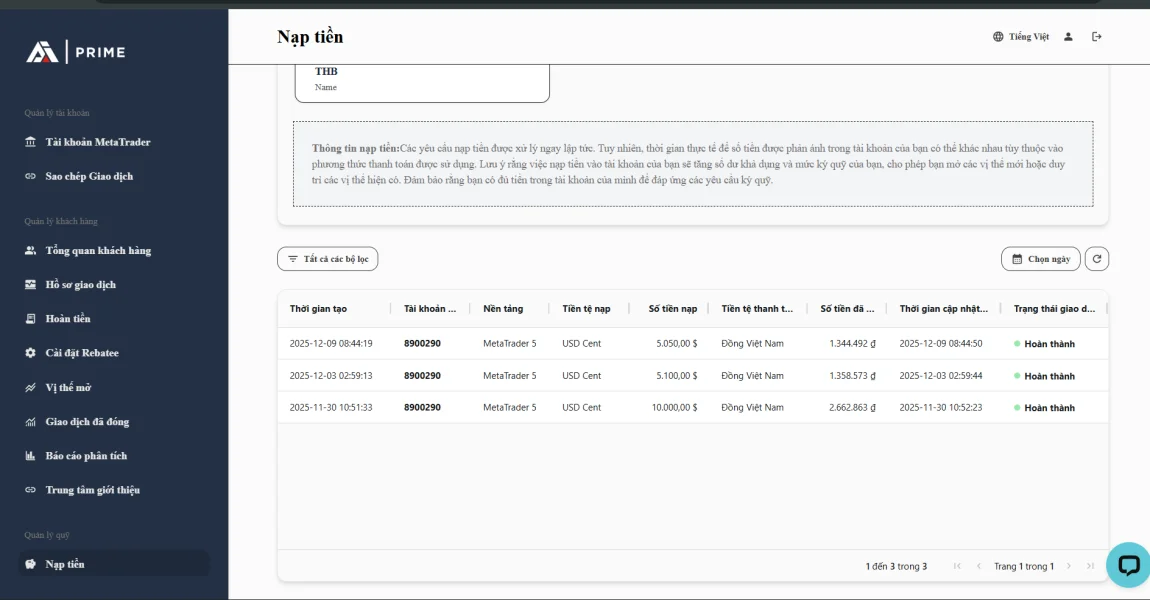Open Tài khoản MetaTrader from the sidebar
The width and height of the screenshot is (1150, 600).
pos(98,142)
